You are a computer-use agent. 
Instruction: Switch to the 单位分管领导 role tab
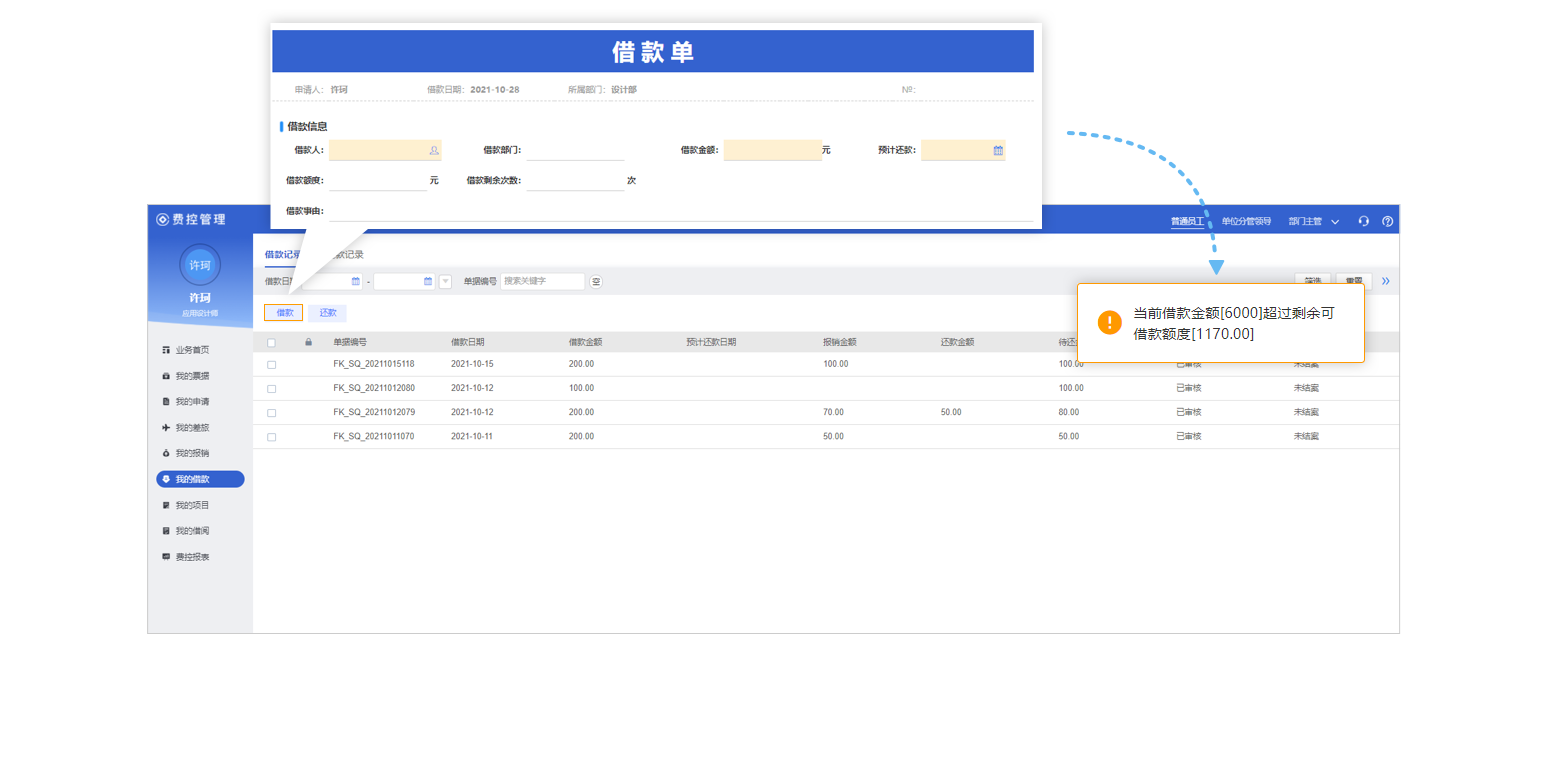point(1246,222)
